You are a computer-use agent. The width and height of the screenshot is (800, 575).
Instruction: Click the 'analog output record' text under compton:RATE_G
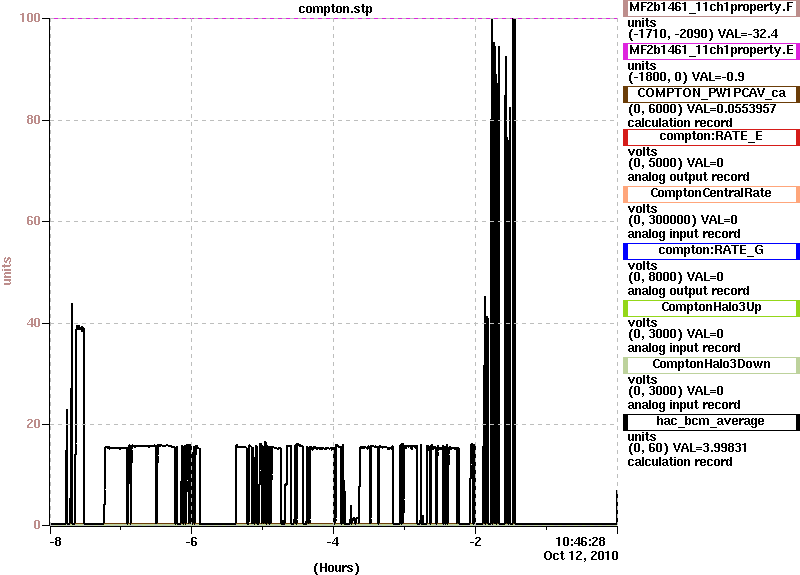688,291
